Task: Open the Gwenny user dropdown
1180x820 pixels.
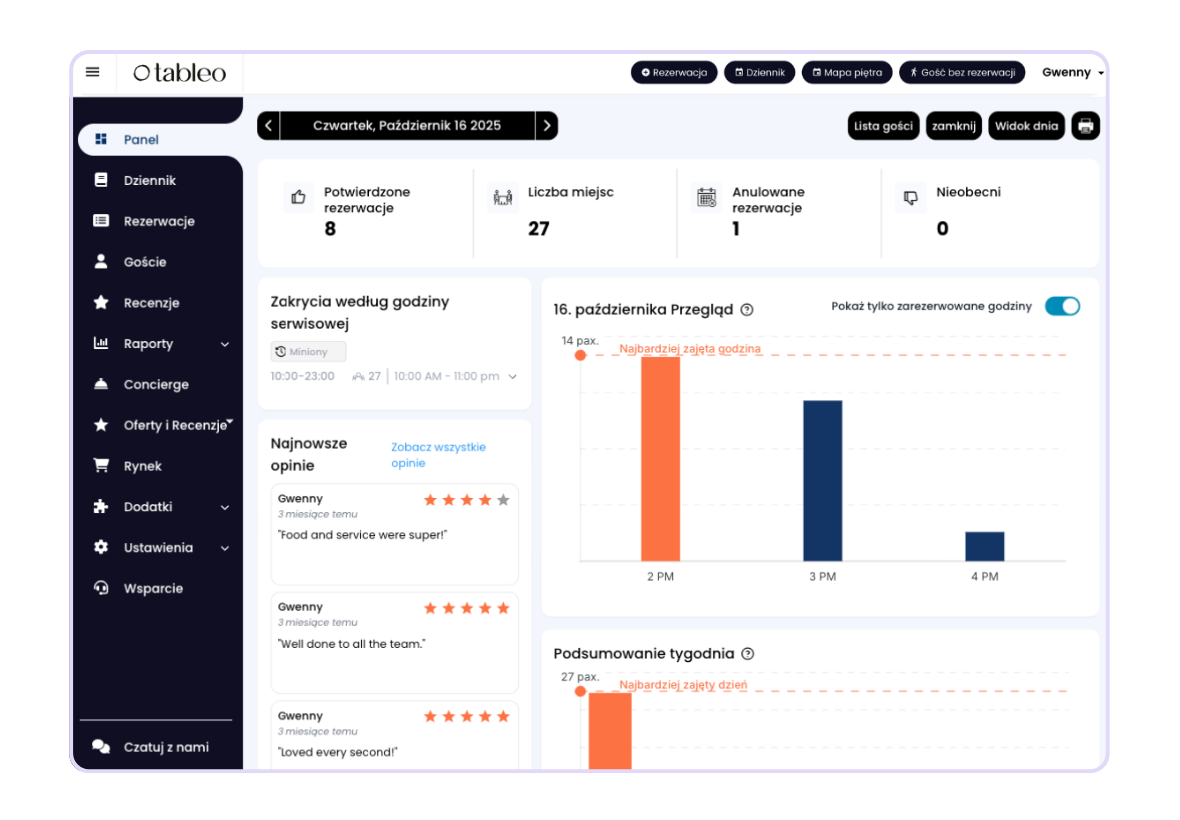Action: [x=1072, y=72]
